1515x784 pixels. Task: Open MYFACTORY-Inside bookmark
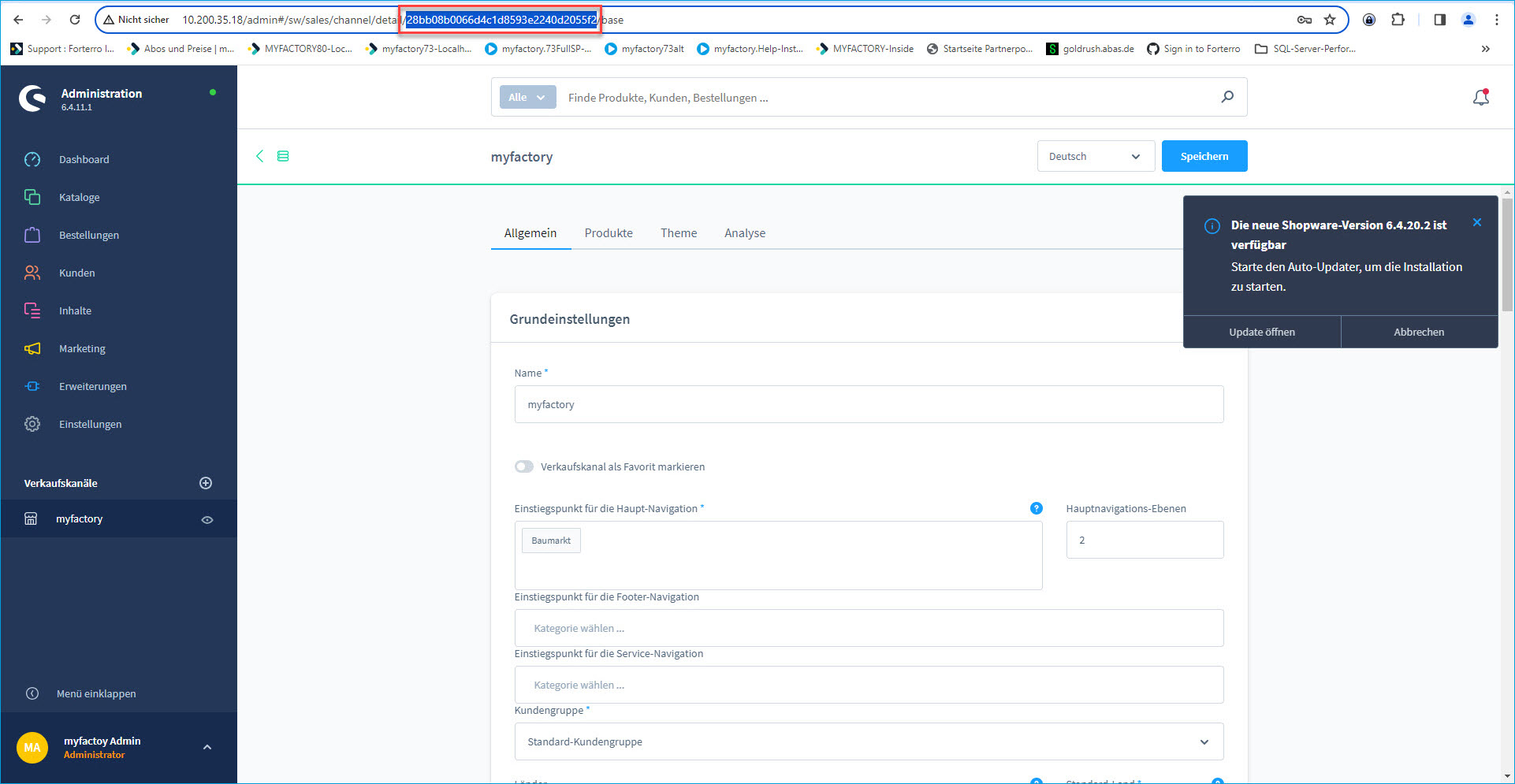click(865, 49)
